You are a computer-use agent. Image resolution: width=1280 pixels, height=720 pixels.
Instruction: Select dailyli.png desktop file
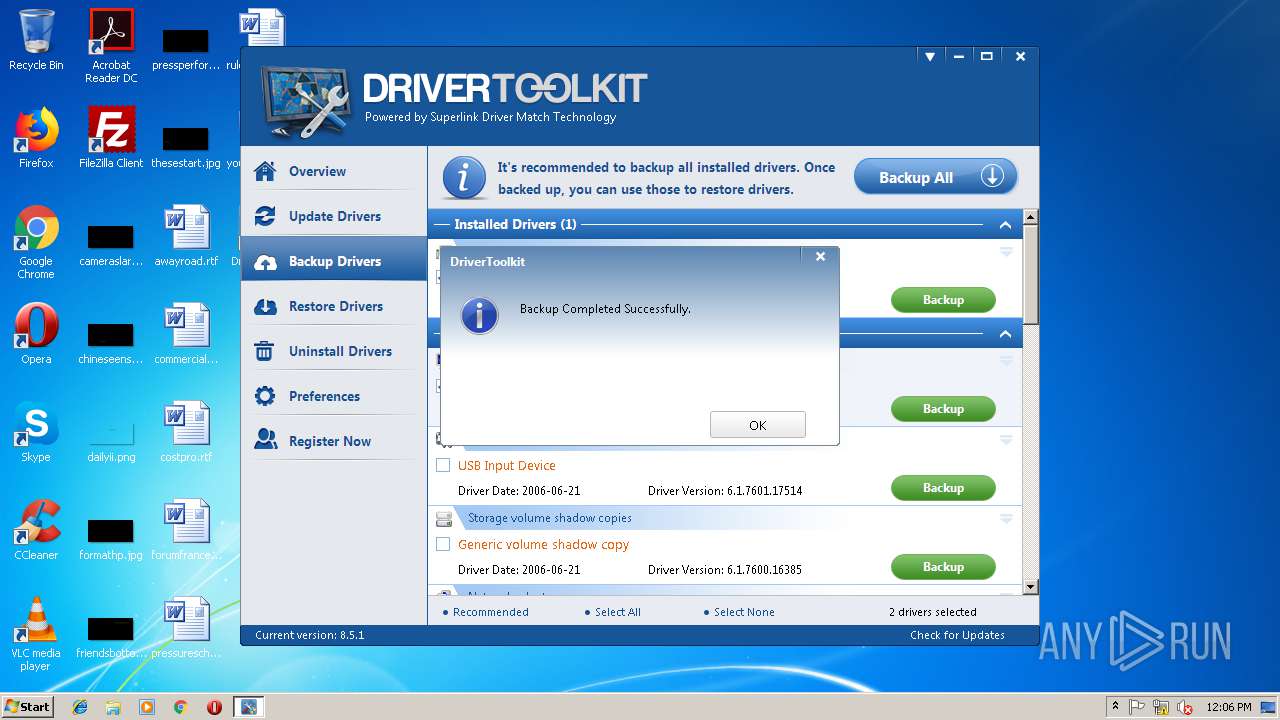111,438
